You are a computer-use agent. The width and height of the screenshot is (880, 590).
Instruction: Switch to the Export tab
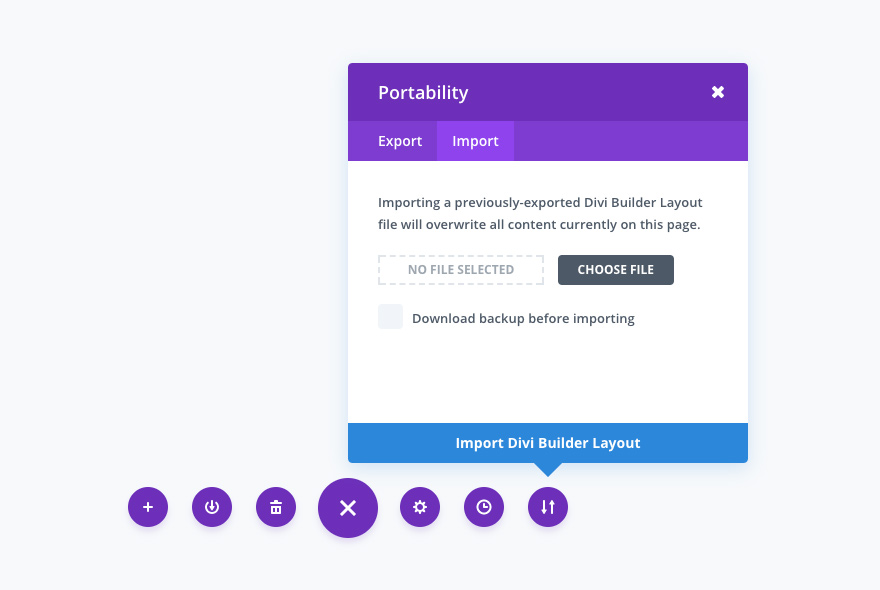click(x=400, y=141)
